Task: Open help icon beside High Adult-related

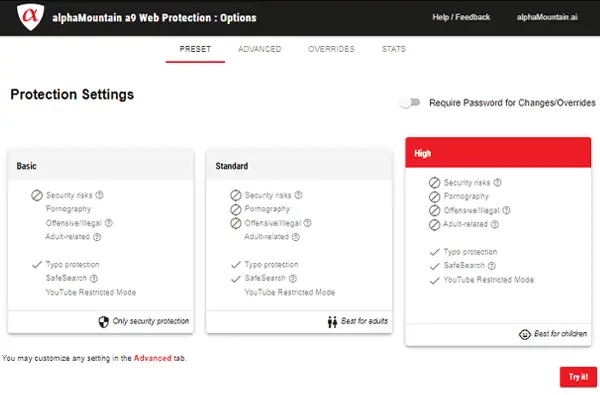Action: coord(495,224)
